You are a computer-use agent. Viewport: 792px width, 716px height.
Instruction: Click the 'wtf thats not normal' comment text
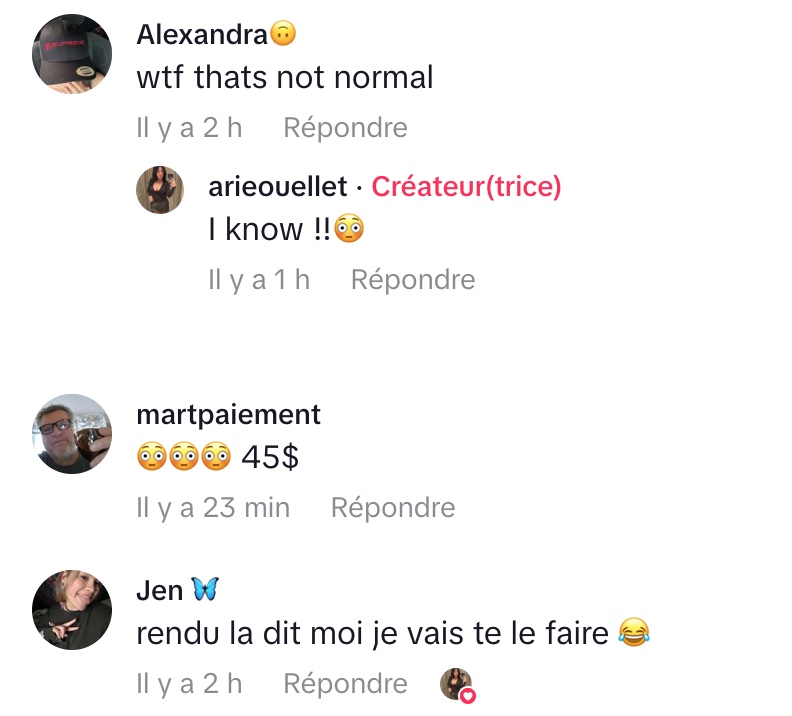click(285, 77)
